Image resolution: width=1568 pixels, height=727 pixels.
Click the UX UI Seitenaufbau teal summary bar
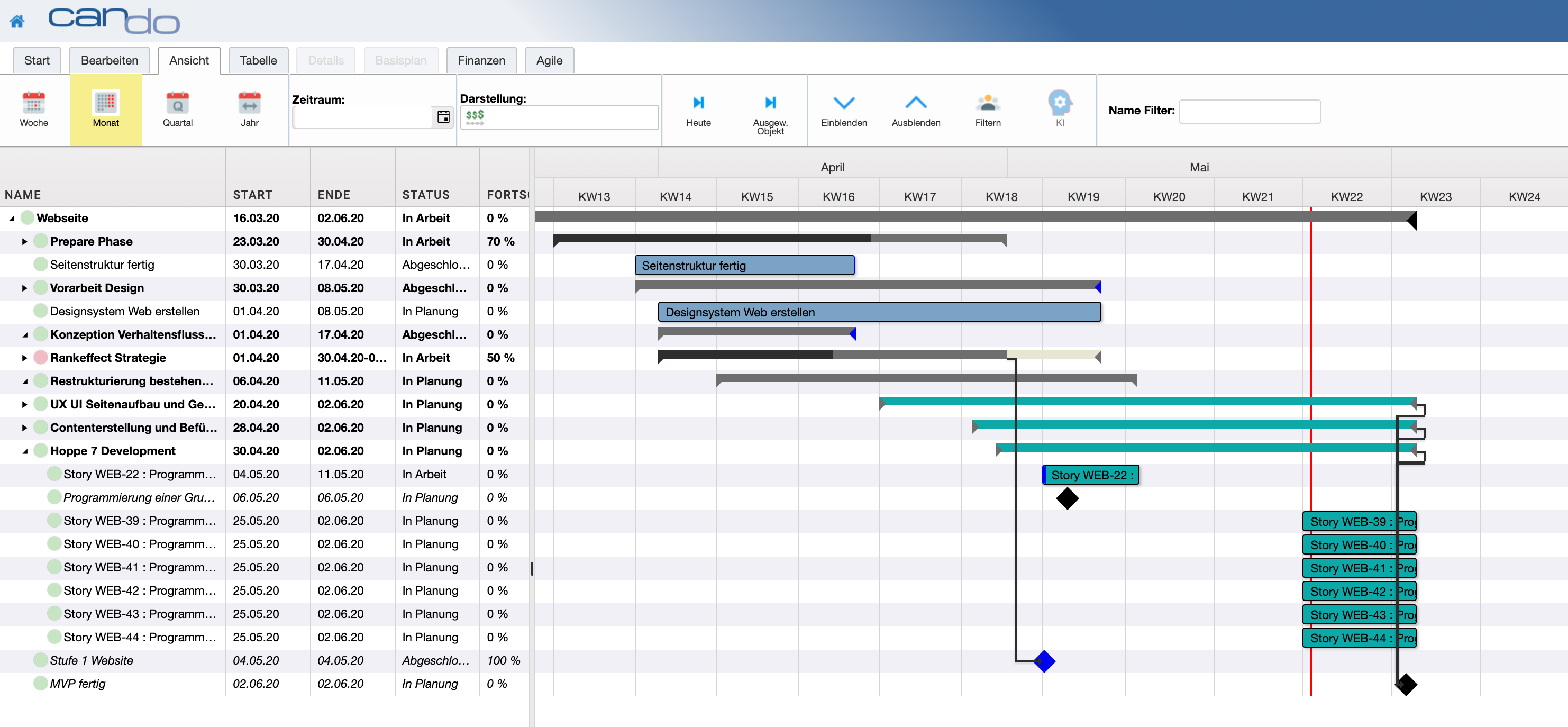[x=1147, y=401]
